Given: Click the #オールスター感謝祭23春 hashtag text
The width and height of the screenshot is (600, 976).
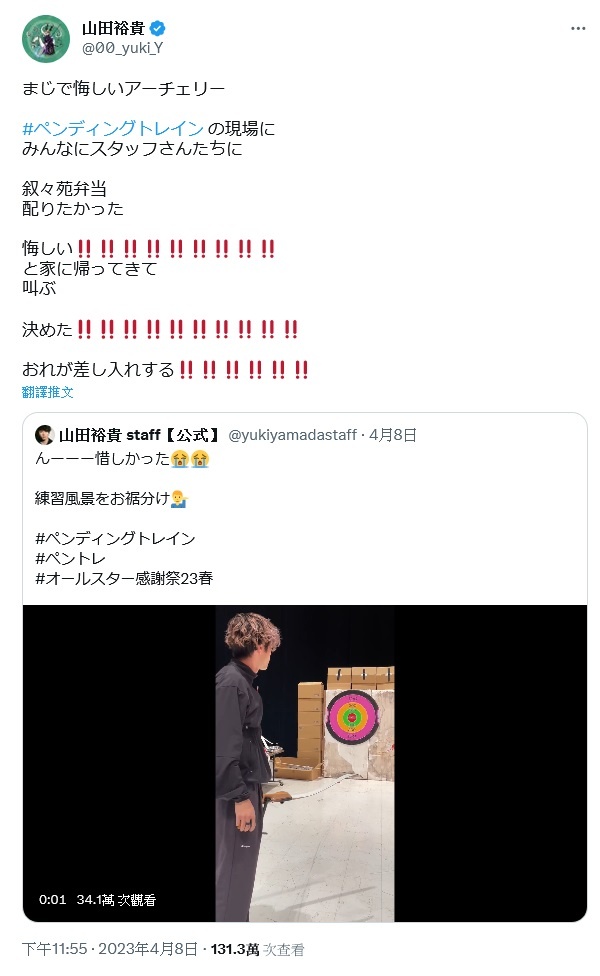Looking at the screenshot, I should 124,578.
